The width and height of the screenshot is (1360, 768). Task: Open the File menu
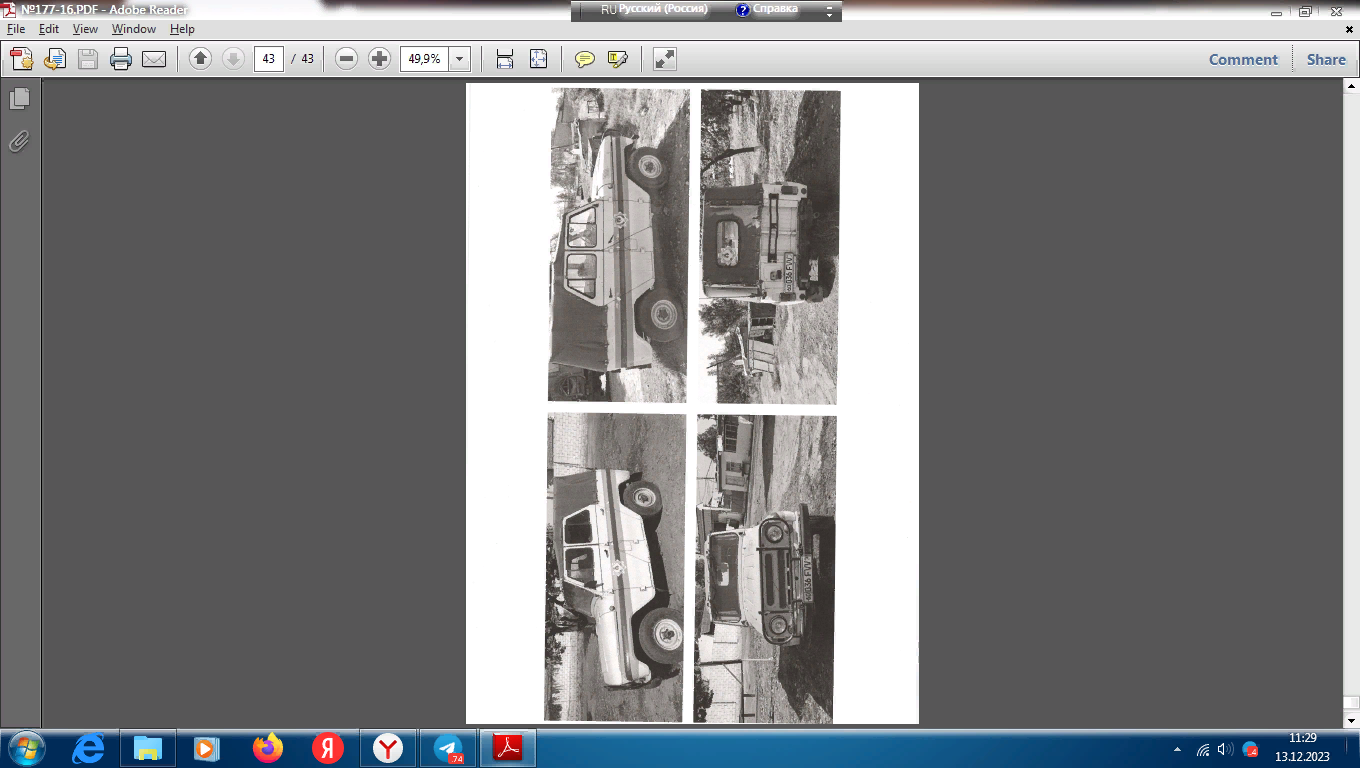[x=16, y=29]
